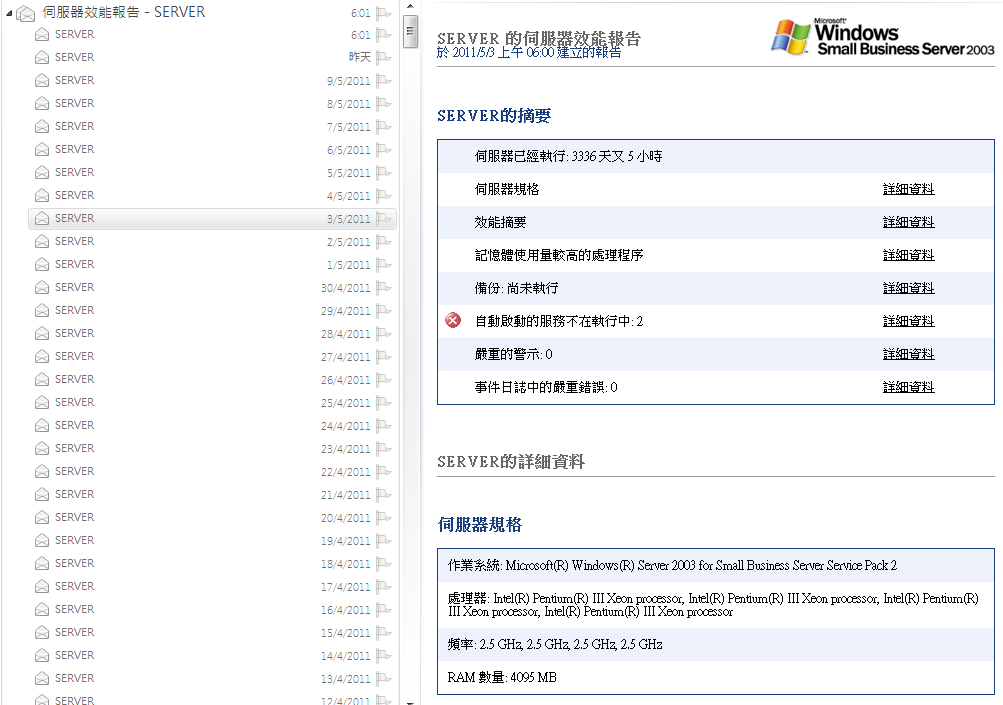Click the envelope icon of the 27/4/2011 message
The width and height of the screenshot is (1003, 705).
(42, 356)
